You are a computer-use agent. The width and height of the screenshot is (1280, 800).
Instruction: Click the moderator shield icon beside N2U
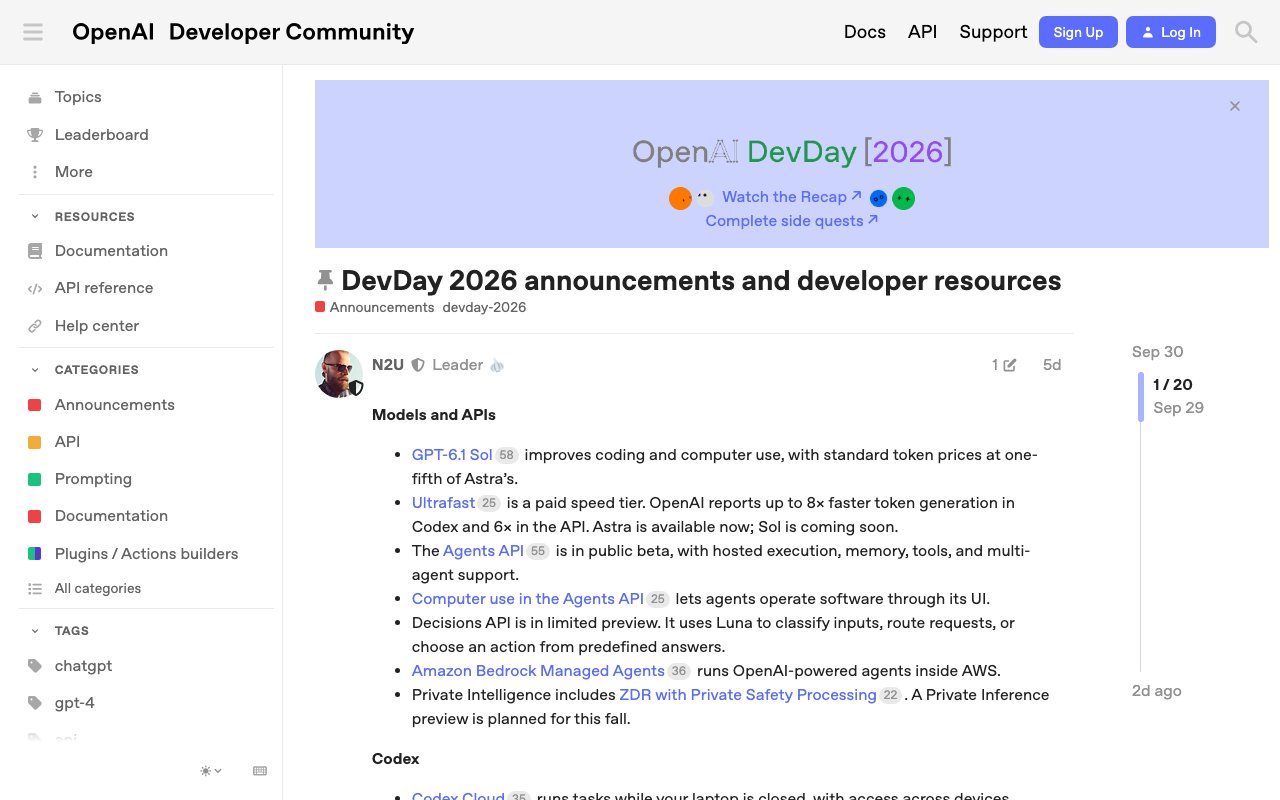tap(418, 365)
